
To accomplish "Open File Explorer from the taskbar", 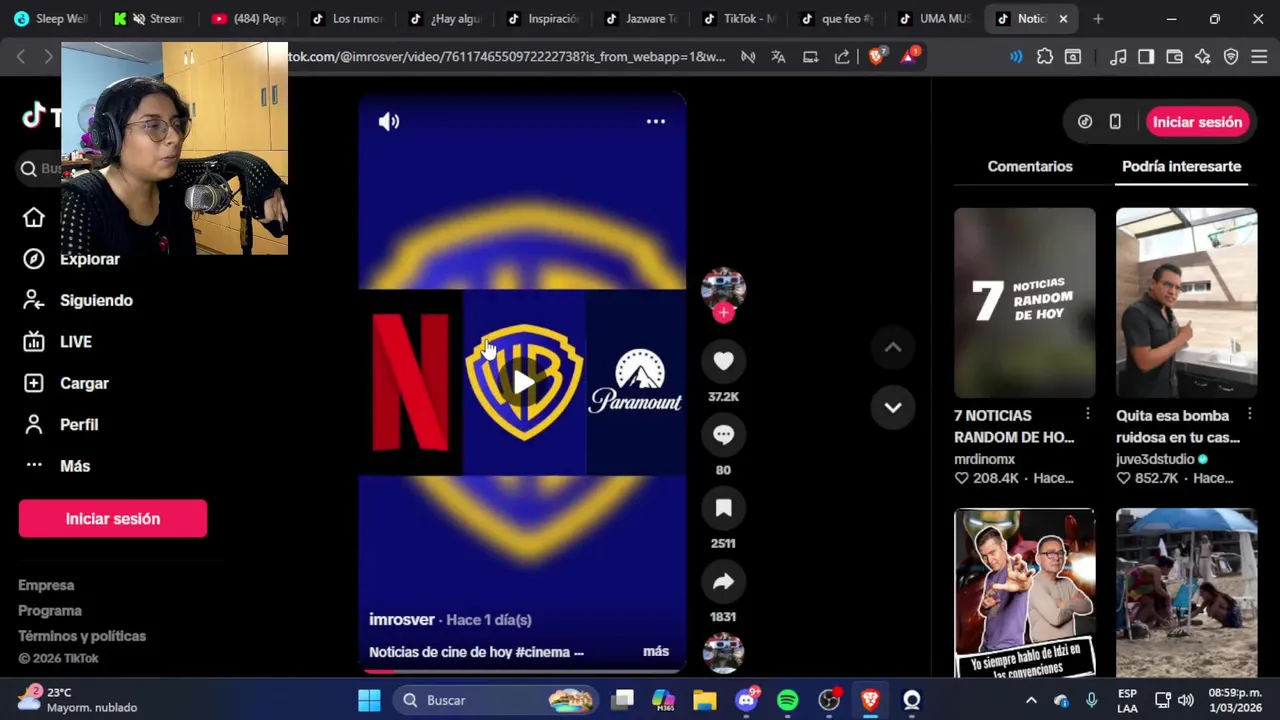I will (x=705, y=700).
